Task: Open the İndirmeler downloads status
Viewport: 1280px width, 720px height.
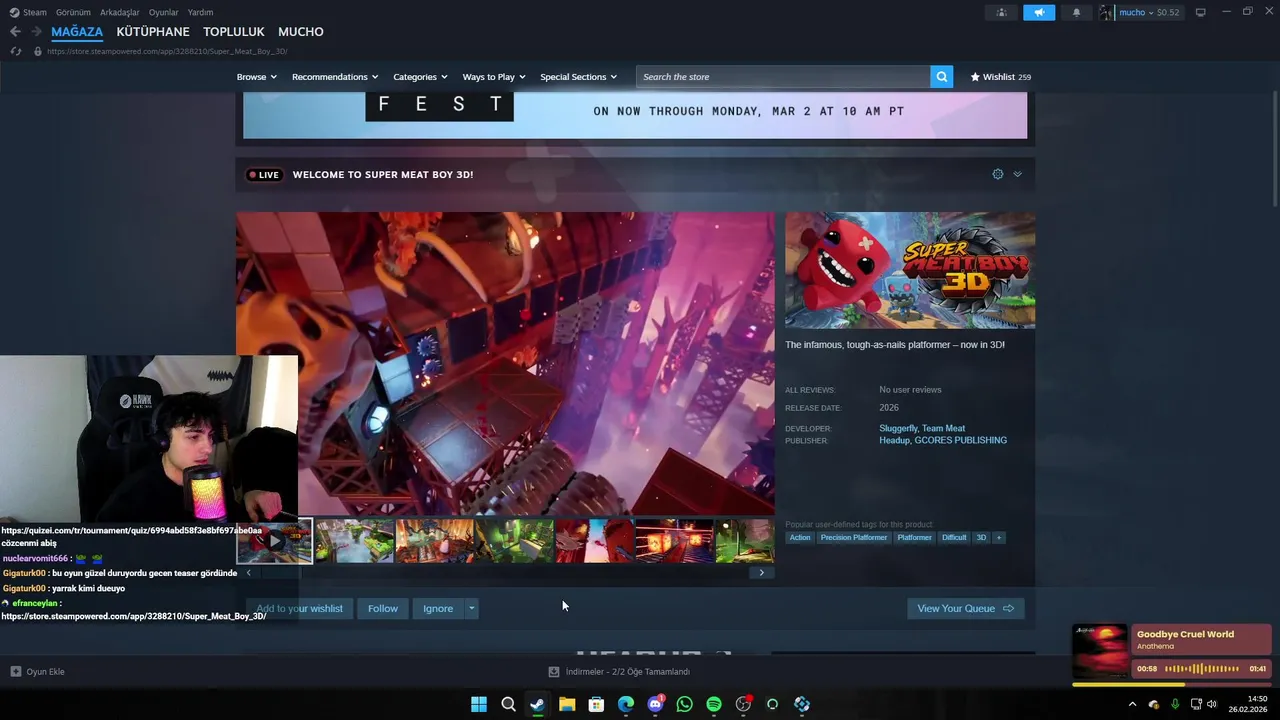Action: 619,672
